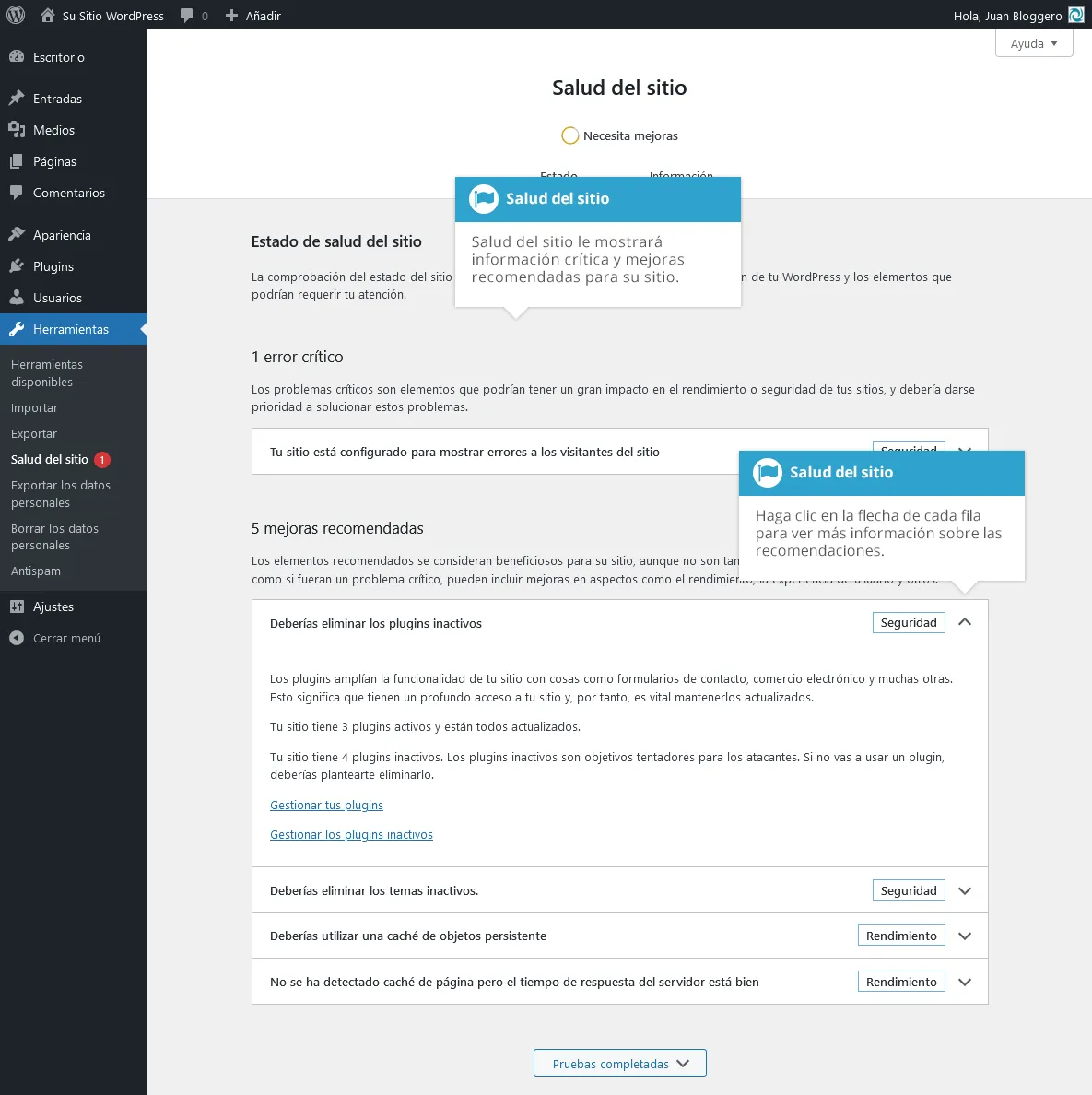Open the Exportar submenu link
This screenshot has width=1092, height=1095.
tap(33, 434)
